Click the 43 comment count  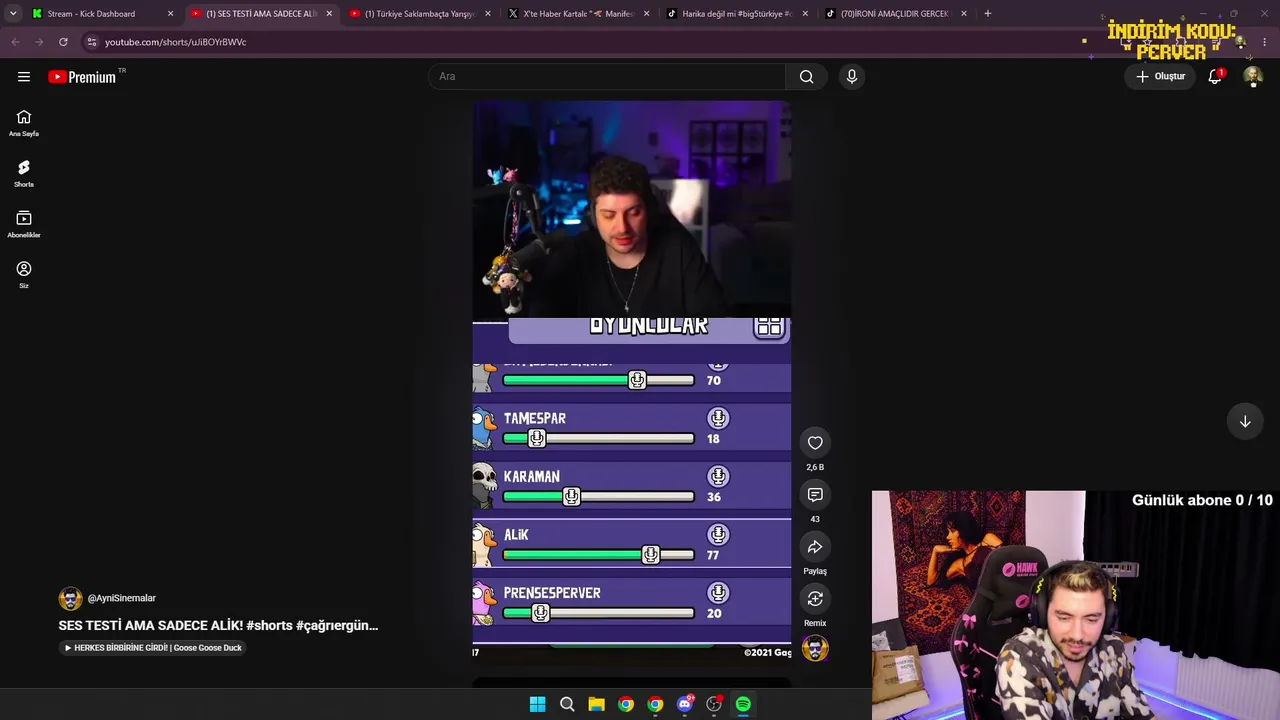point(815,519)
